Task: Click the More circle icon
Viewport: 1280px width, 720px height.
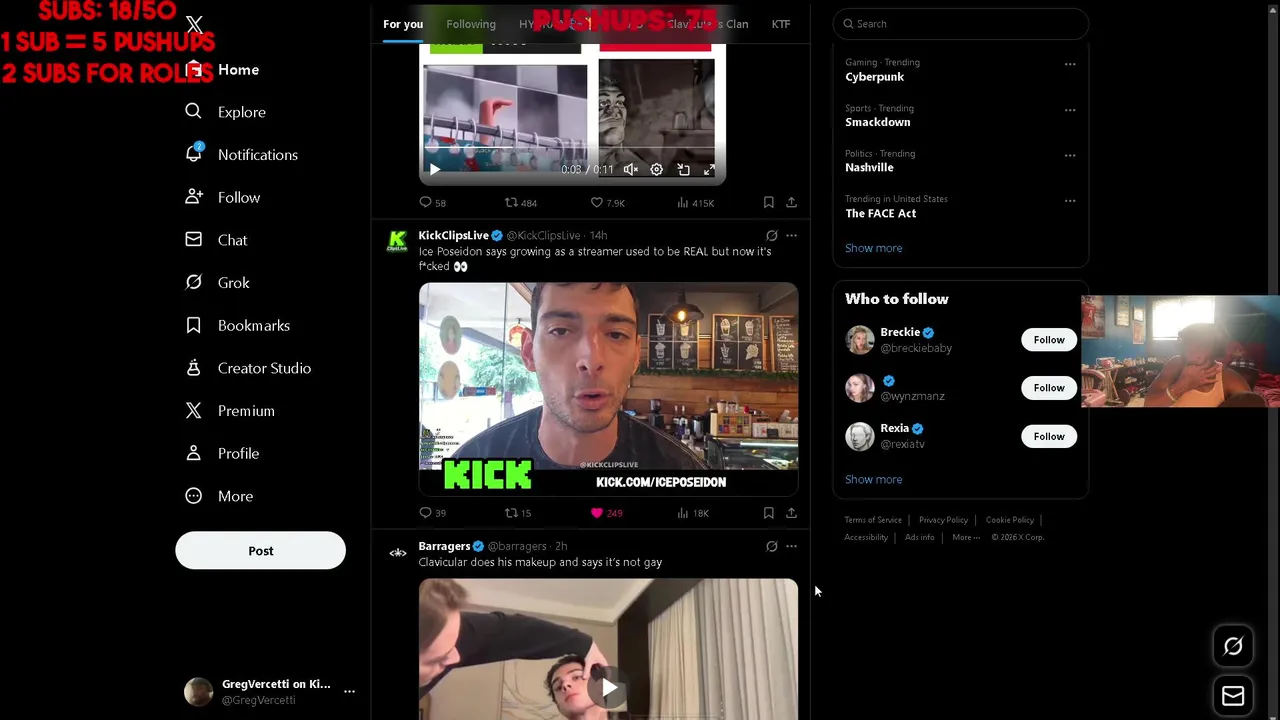Action: point(193,496)
